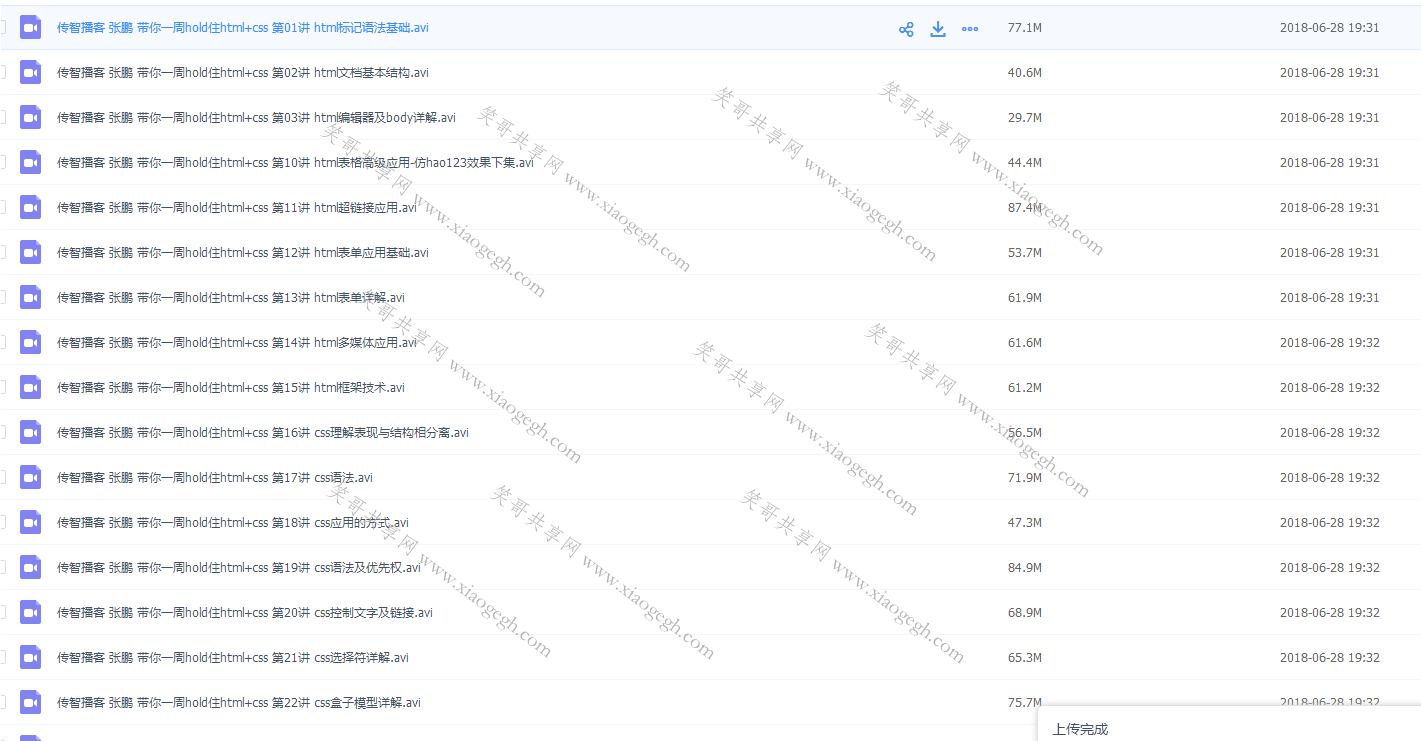Click the file size 65.3M
The width and height of the screenshot is (1421, 741).
click(1025, 658)
